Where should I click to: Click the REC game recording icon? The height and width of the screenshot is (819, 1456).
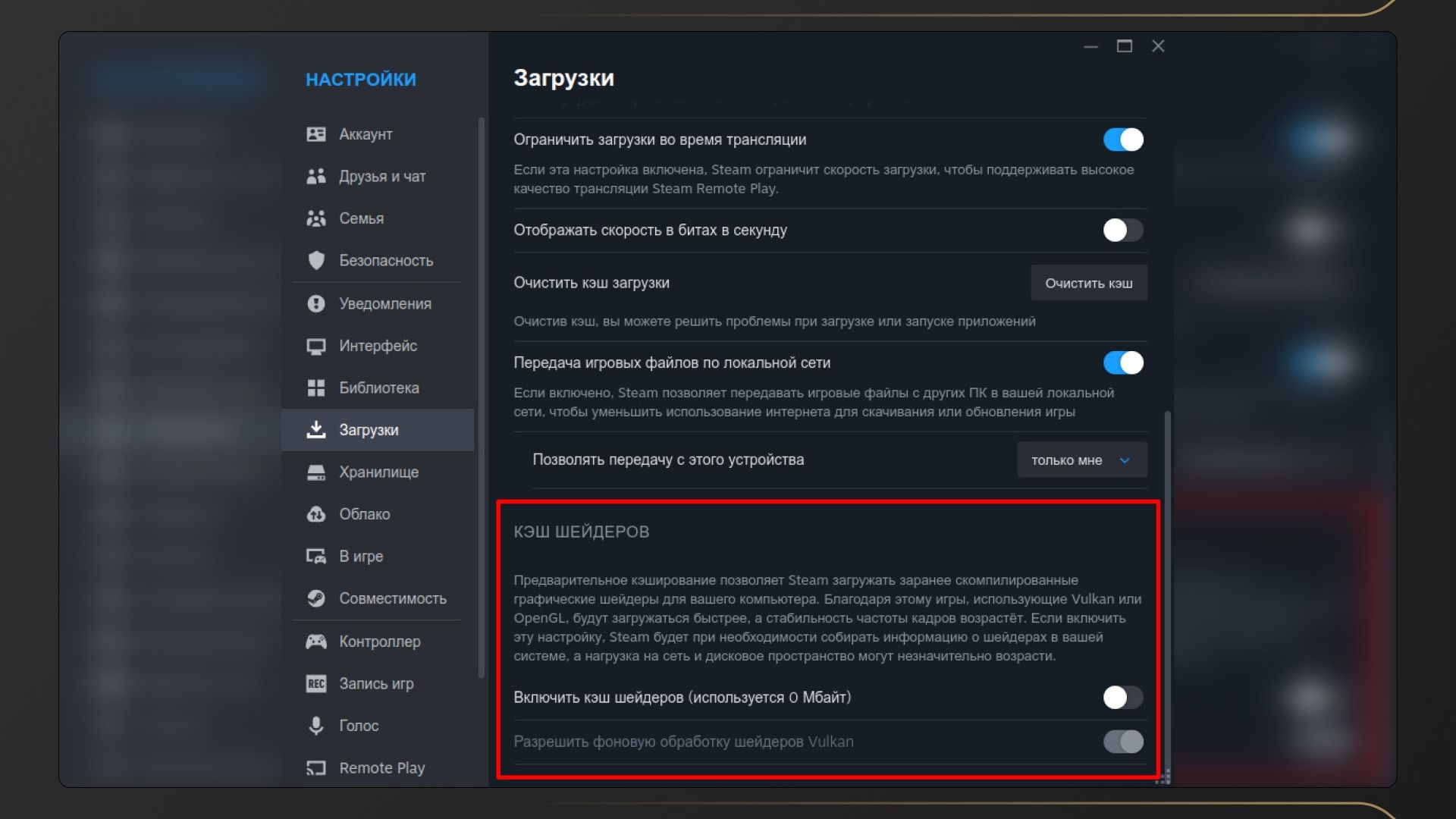tap(315, 683)
